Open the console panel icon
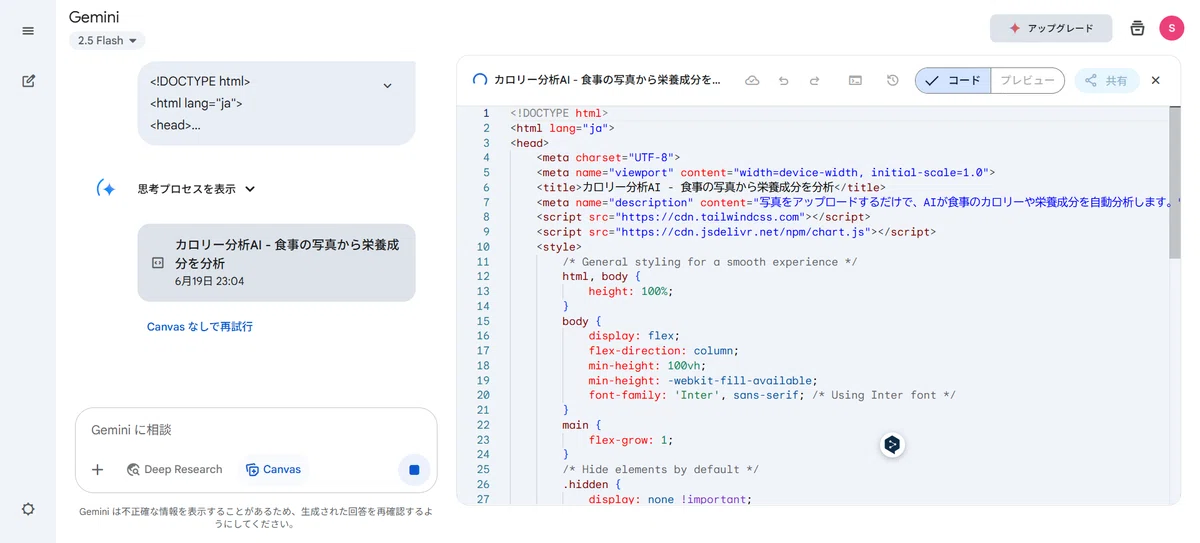Viewport: 1200px width, 543px height. [855, 81]
